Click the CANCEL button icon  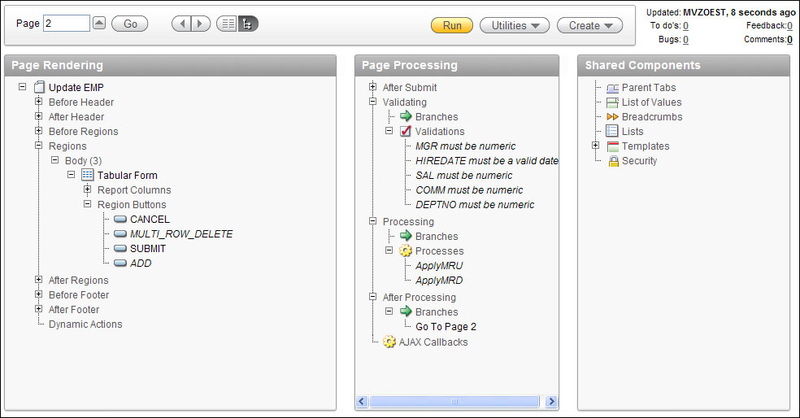pos(120,219)
